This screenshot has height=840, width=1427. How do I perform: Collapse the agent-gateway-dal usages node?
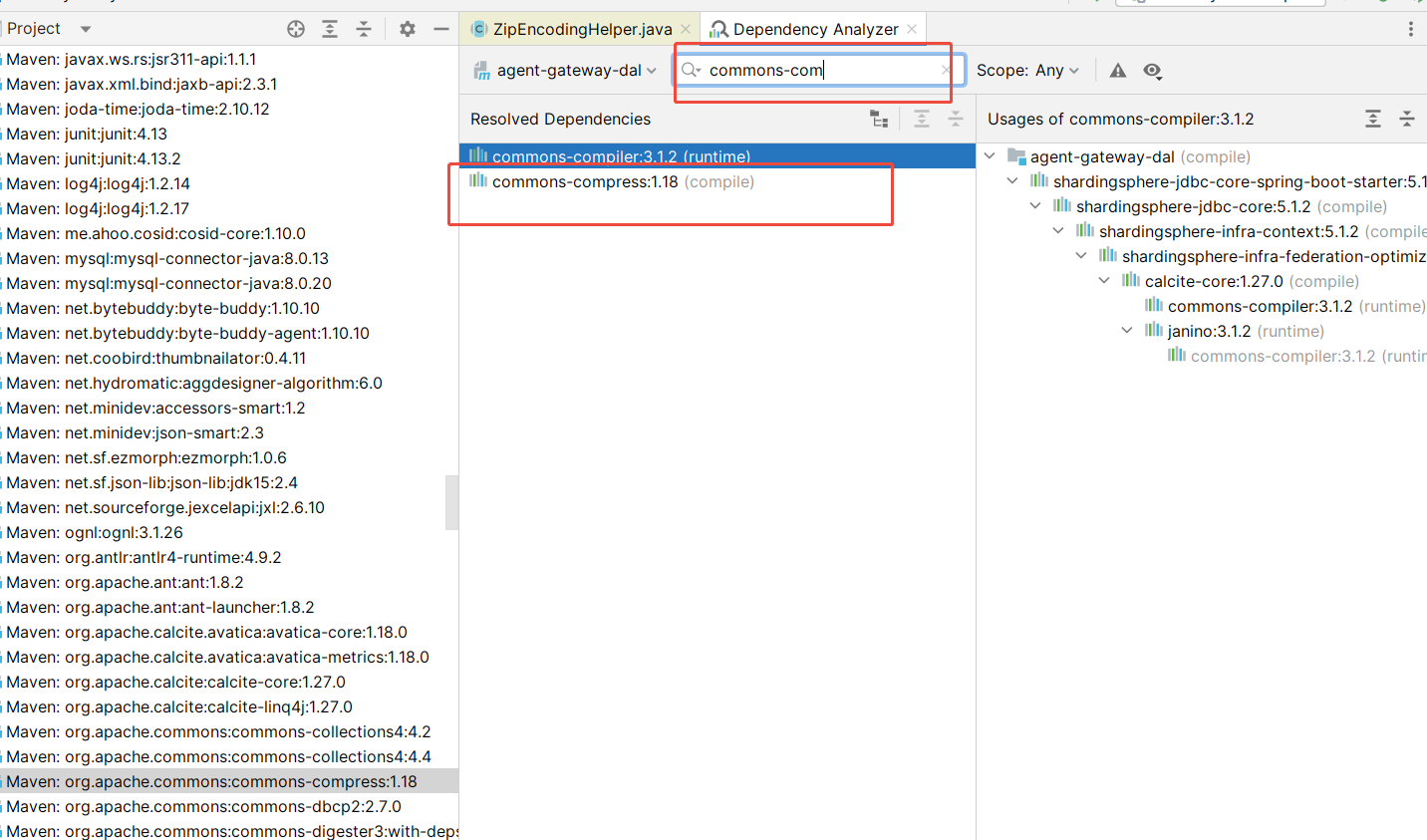(990, 156)
